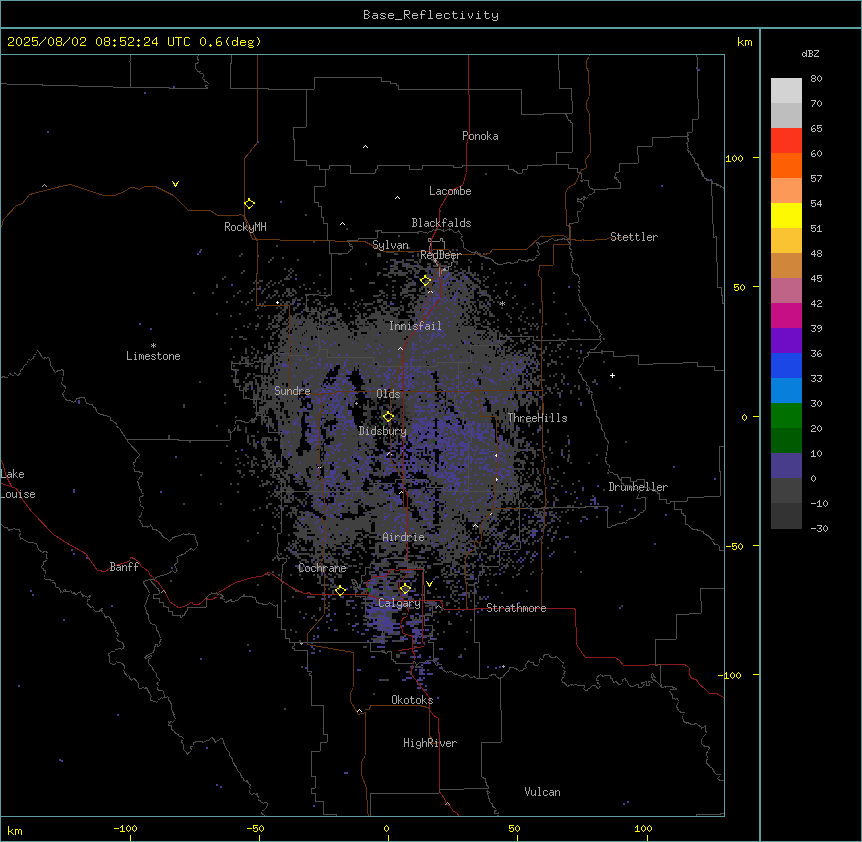Image resolution: width=862 pixels, height=842 pixels.
Task: Click the yellow diamond marker south of Cochrane
Action: pos(340,591)
